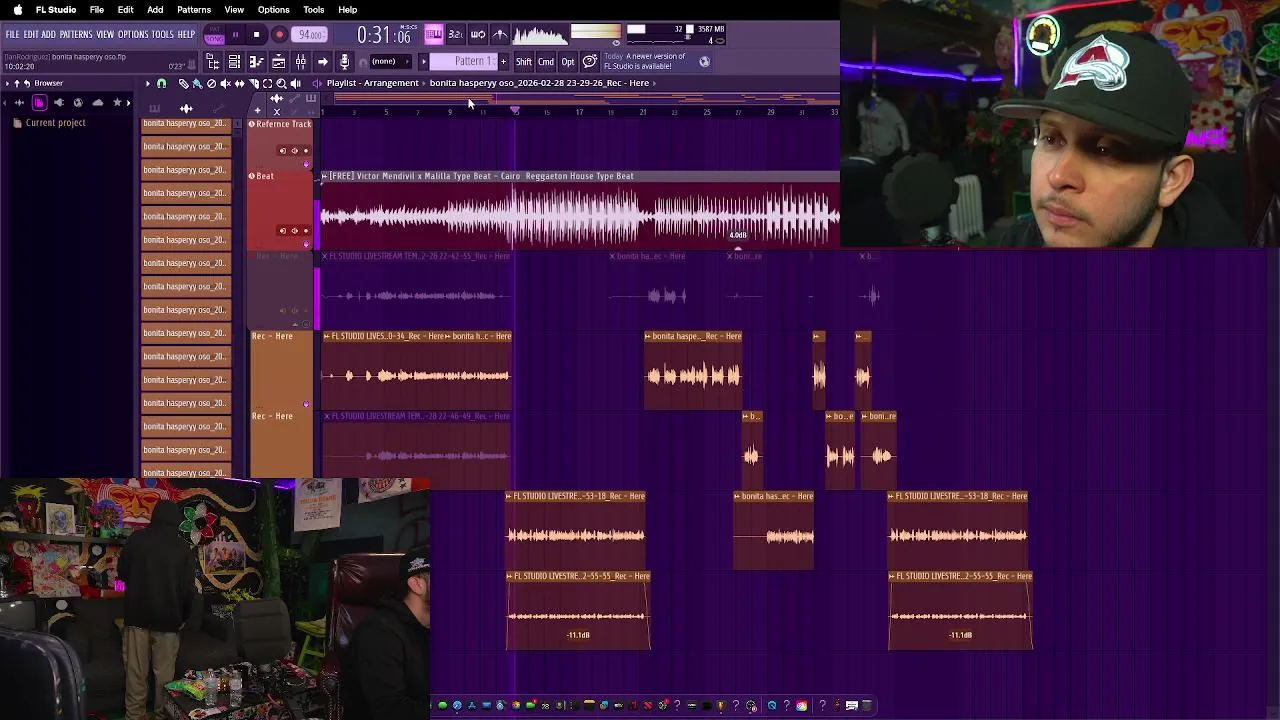Open the FILE menu in FL toolbar
The image size is (1280, 720).
click(12, 35)
